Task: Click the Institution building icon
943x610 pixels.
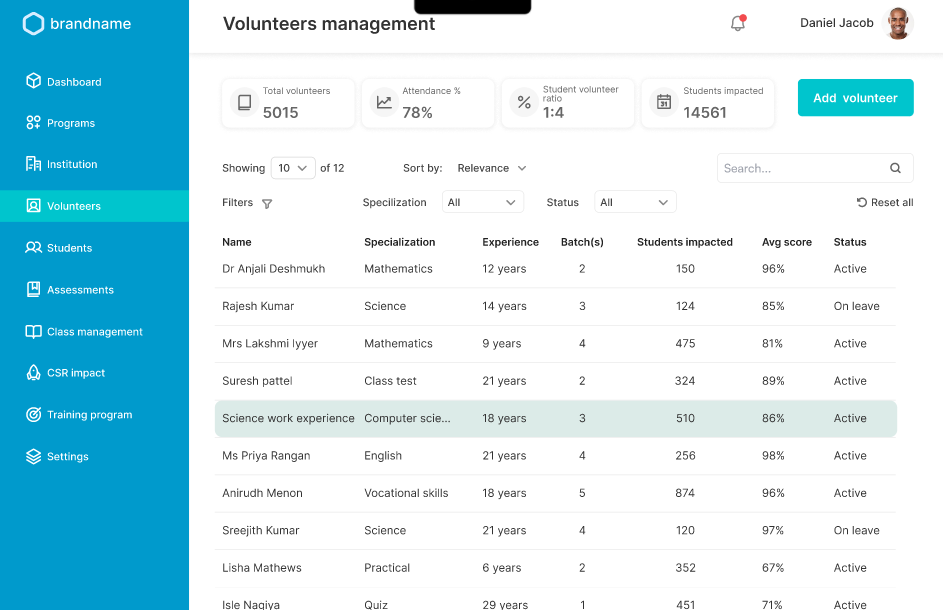Action: (34, 164)
